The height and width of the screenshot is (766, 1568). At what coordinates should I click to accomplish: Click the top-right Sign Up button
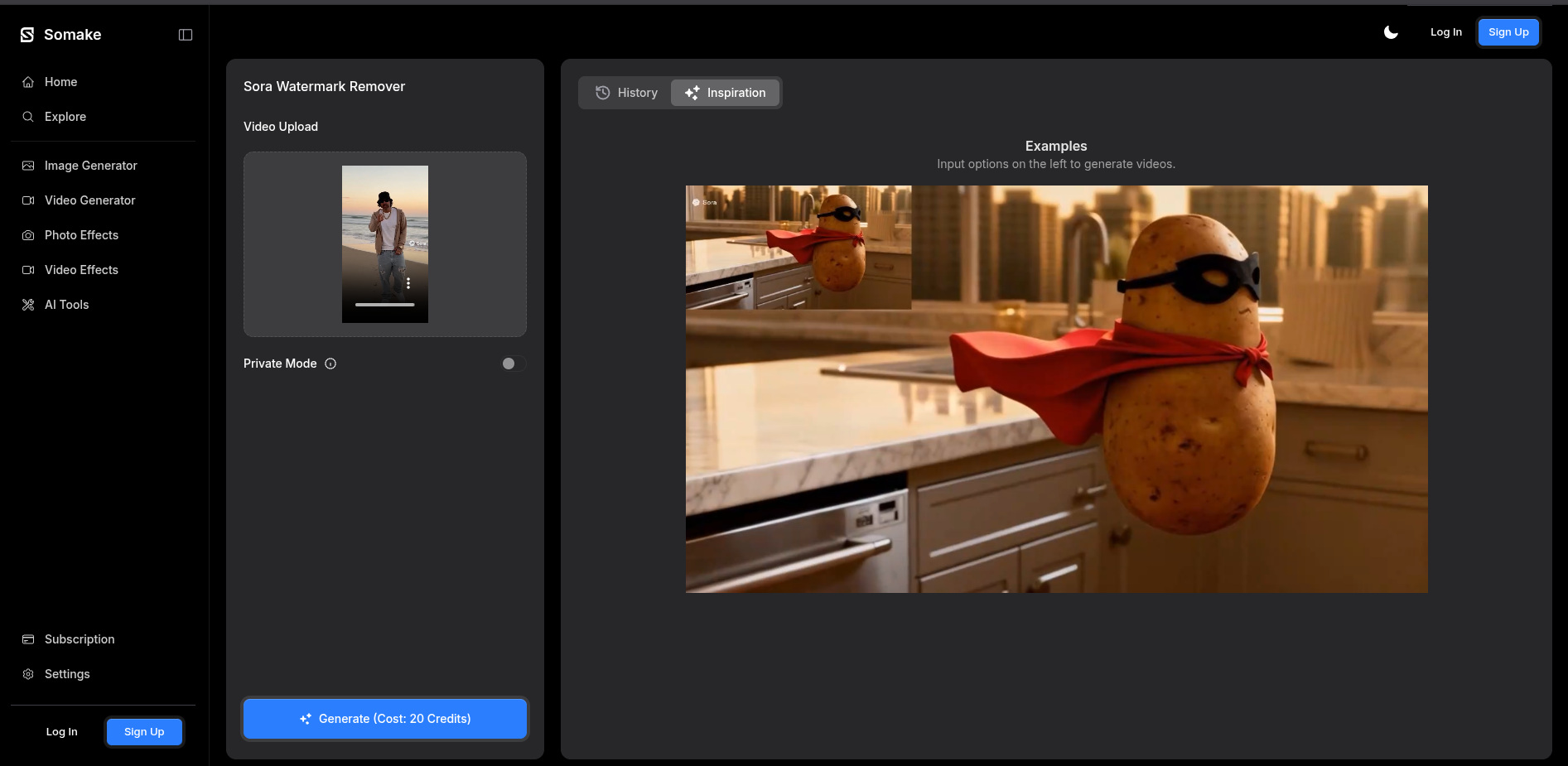pyautogui.click(x=1508, y=32)
